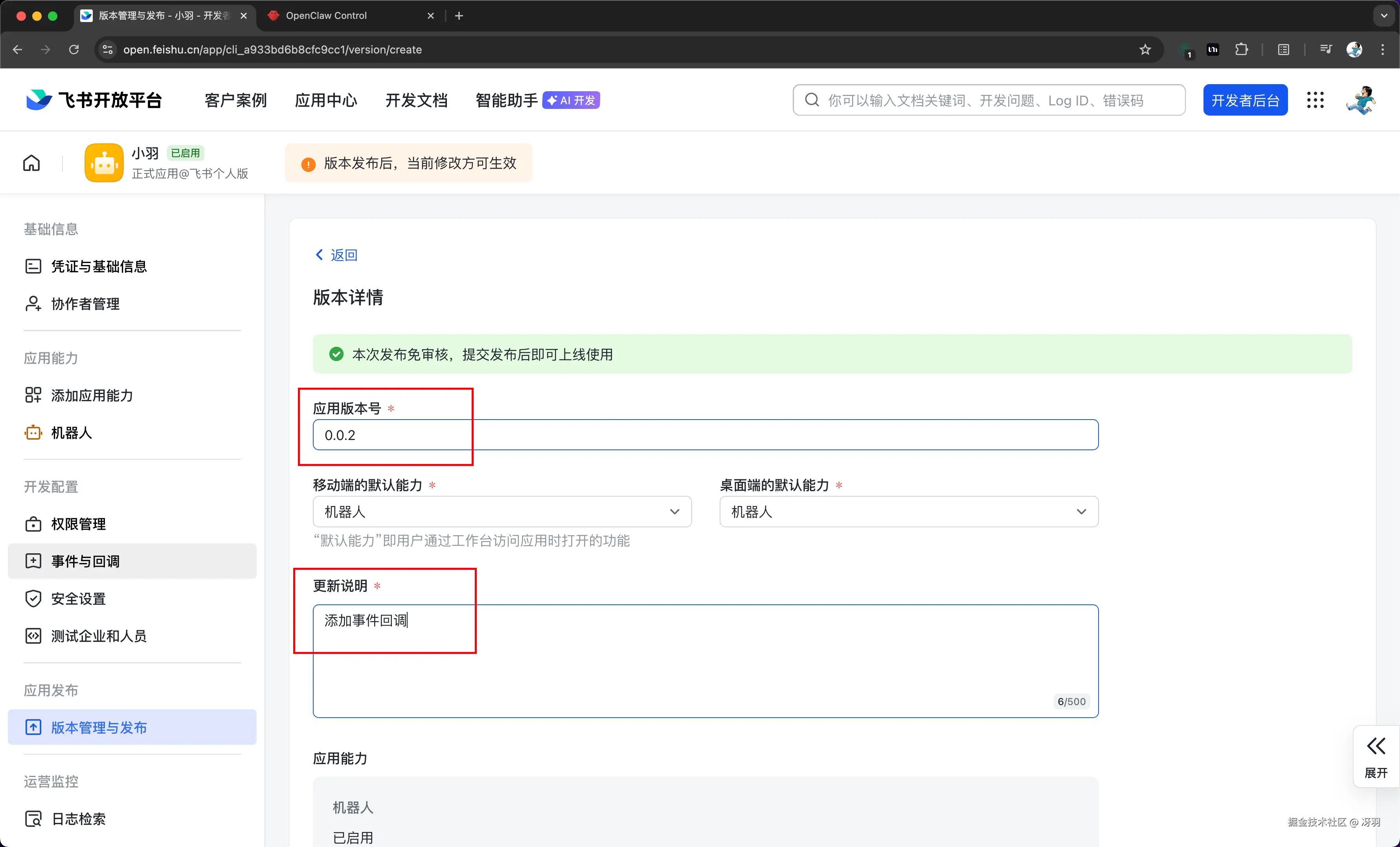The image size is (1400, 847).
Task: Open browser extensions puzzle icon
Action: pyautogui.click(x=1242, y=50)
